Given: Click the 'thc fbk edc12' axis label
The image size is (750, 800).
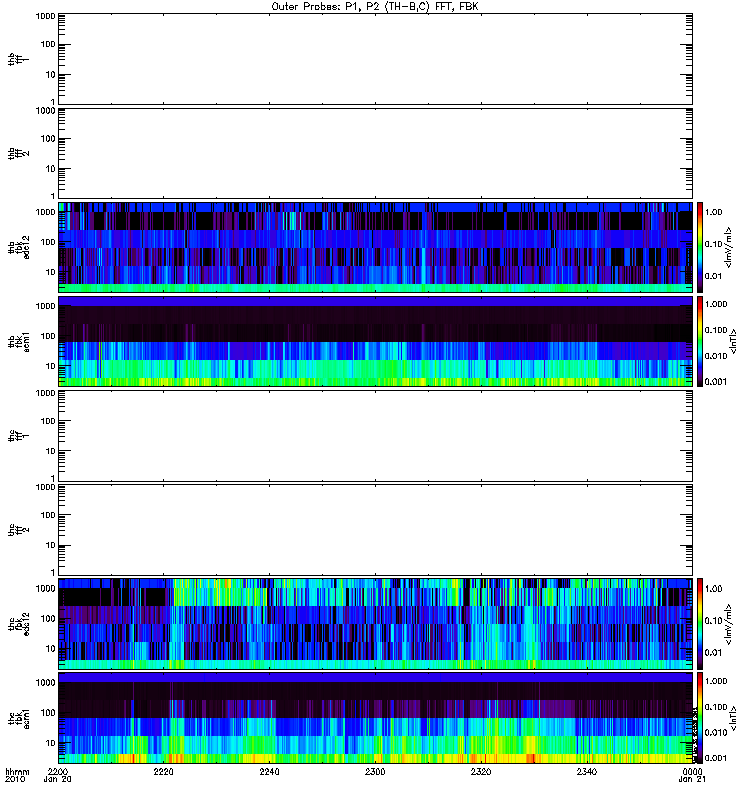Looking at the screenshot, I should [19, 624].
